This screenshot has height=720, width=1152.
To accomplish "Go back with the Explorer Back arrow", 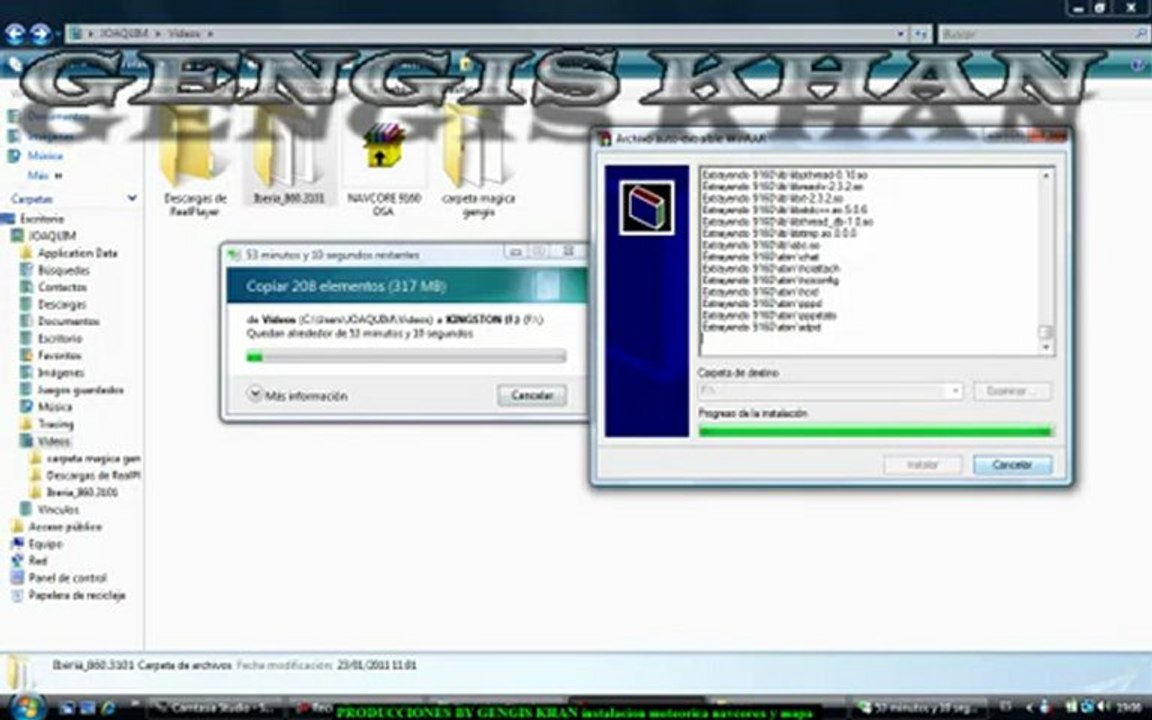I will tap(15, 33).
